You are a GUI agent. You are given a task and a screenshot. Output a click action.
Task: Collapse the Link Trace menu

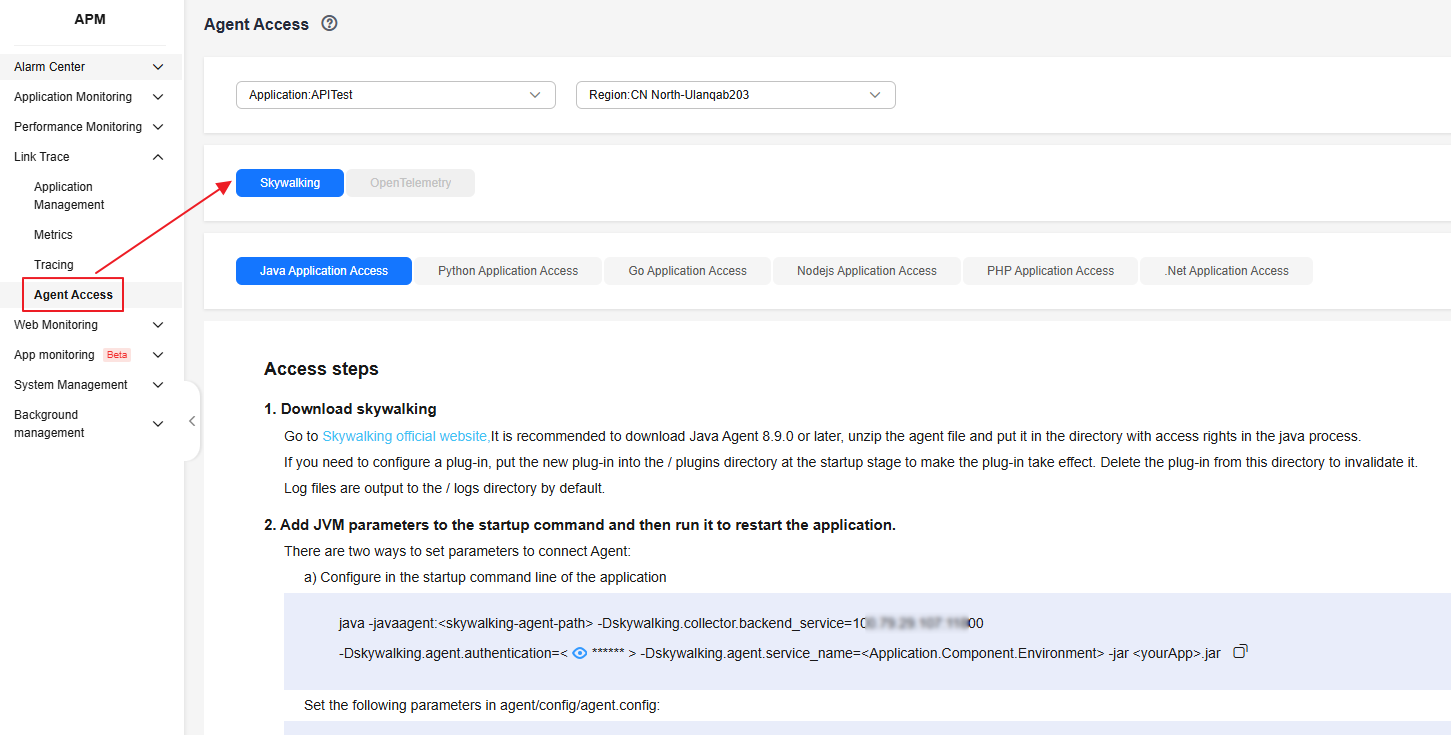92,157
